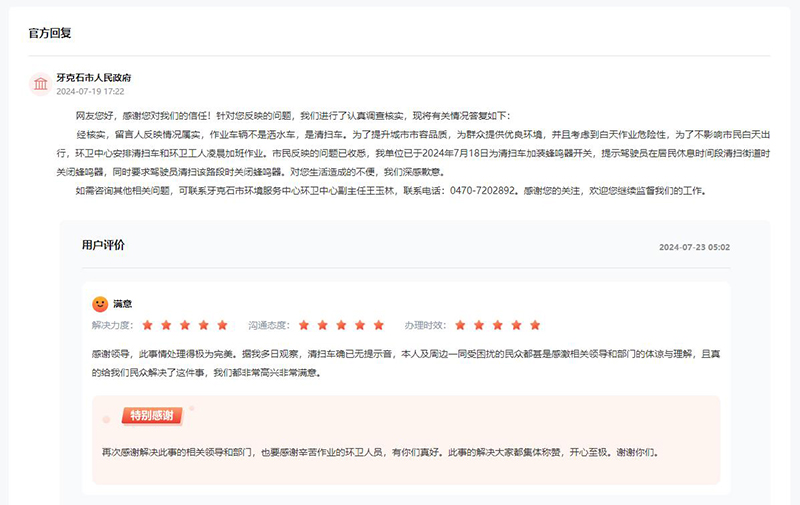The image size is (800, 505).
Task: Click the 用户评价 heading
Action: (103, 245)
